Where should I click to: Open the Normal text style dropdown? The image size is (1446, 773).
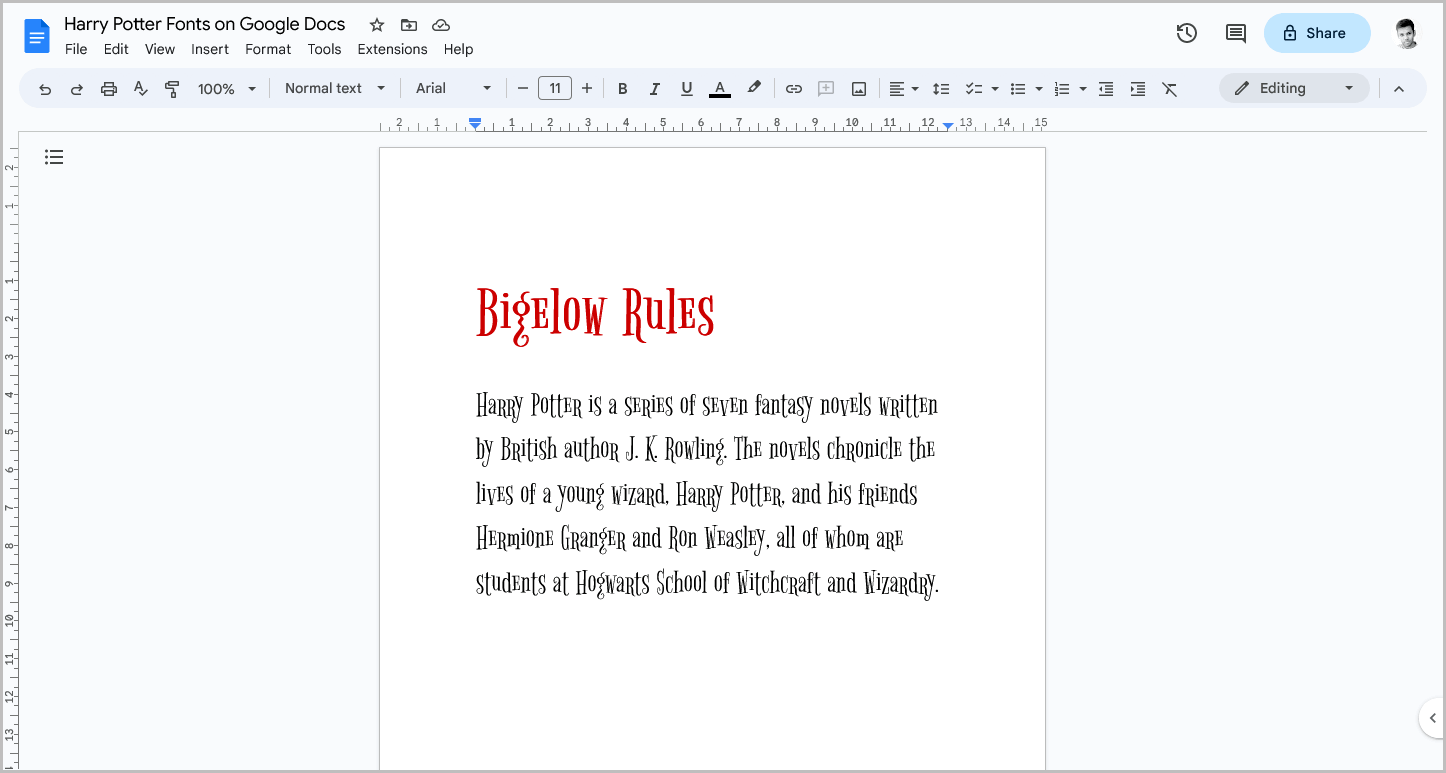(x=335, y=88)
